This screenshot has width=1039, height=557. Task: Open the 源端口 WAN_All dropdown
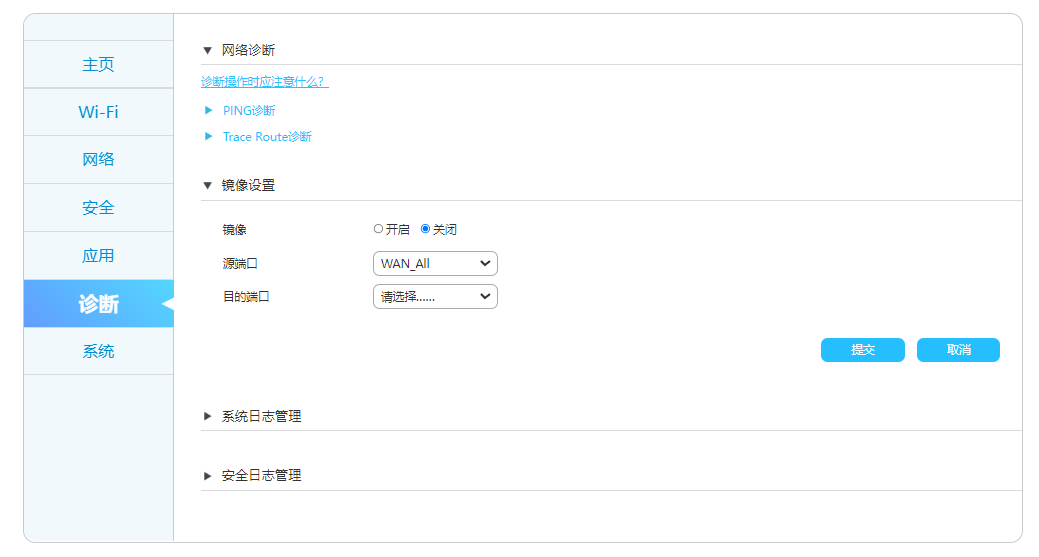435,264
